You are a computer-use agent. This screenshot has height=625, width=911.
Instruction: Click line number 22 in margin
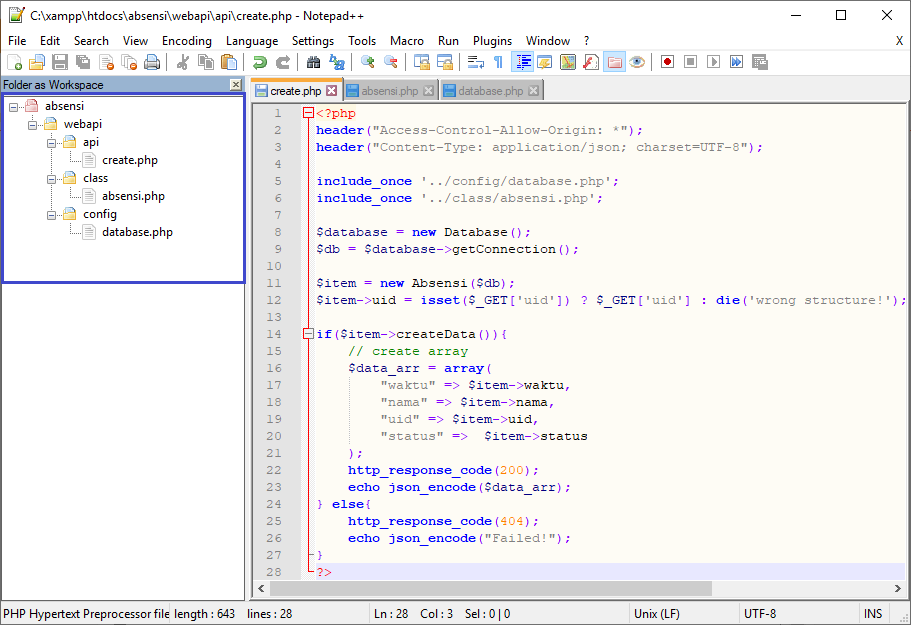pos(274,470)
